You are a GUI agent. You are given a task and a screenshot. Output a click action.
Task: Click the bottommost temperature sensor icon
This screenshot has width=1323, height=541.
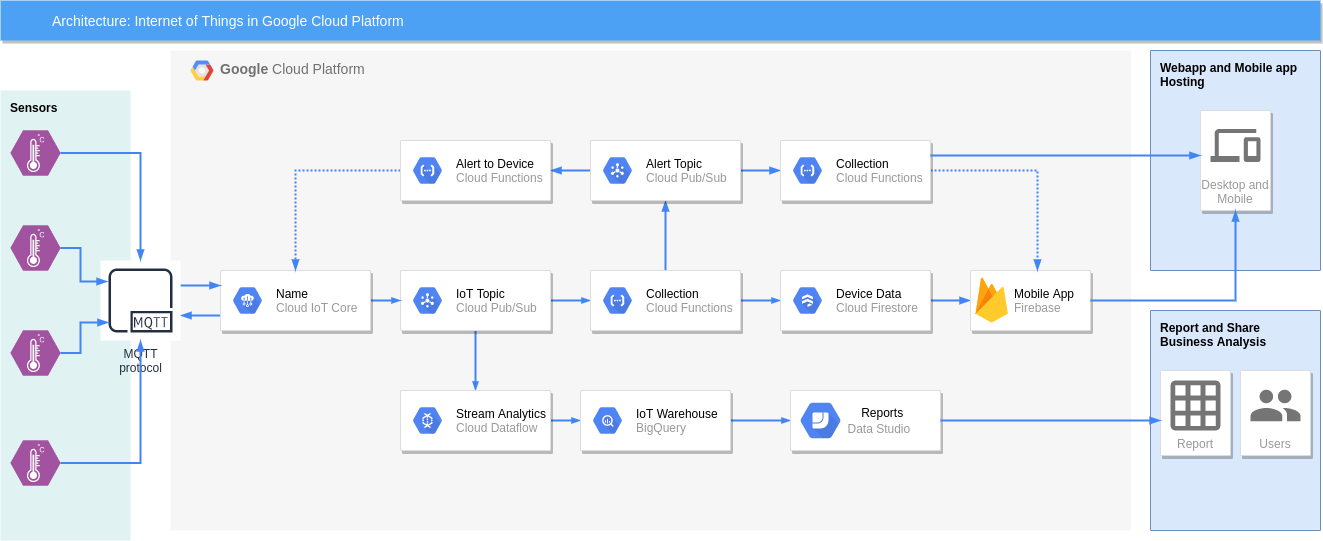[x=35, y=463]
